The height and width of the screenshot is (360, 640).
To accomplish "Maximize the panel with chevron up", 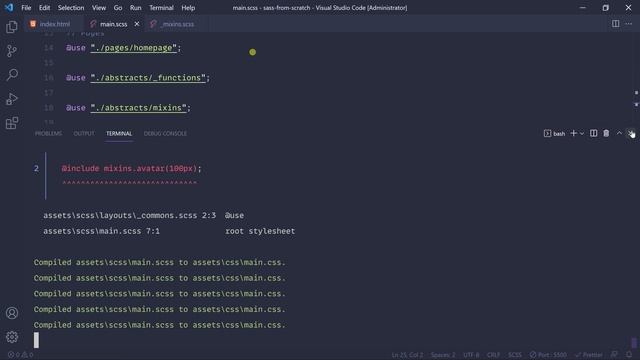I will pyautogui.click(x=619, y=133).
